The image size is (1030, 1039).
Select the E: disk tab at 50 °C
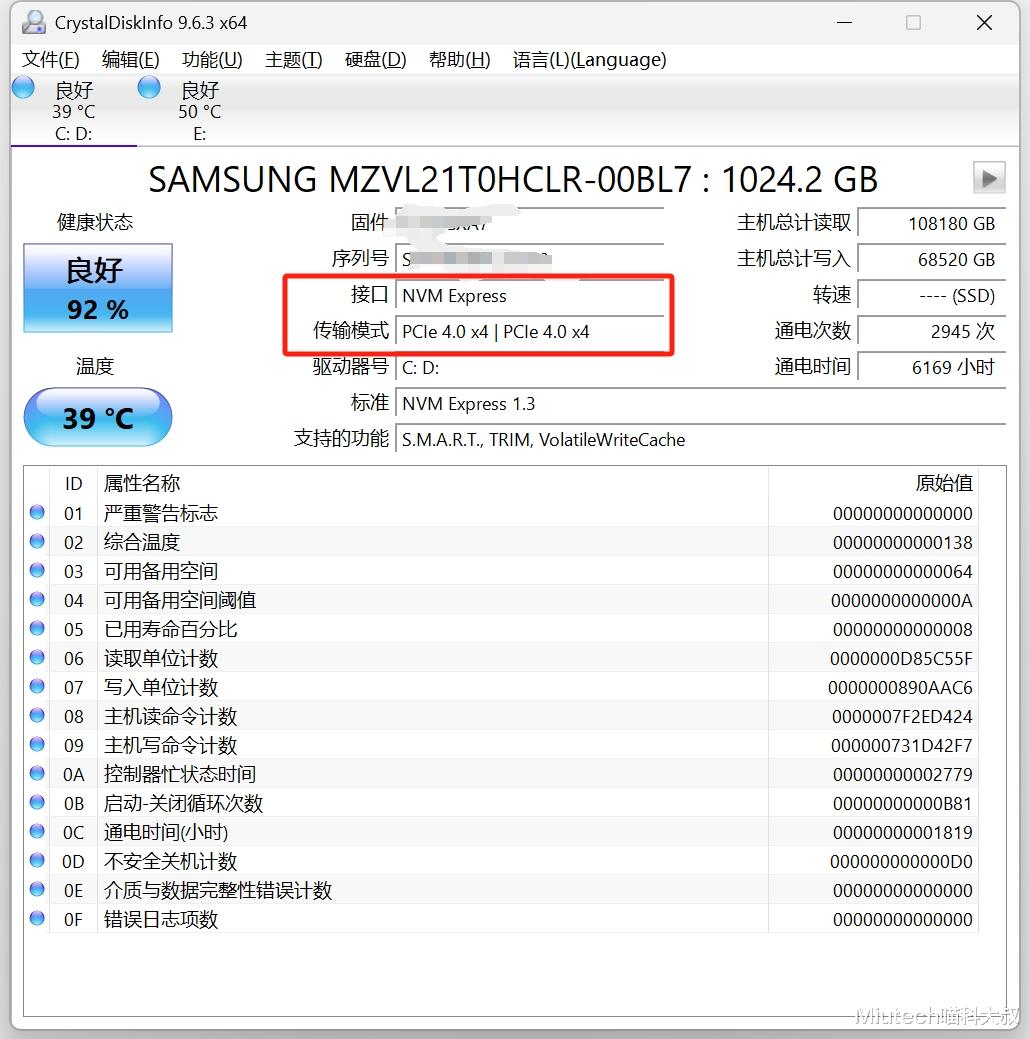[200, 111]
